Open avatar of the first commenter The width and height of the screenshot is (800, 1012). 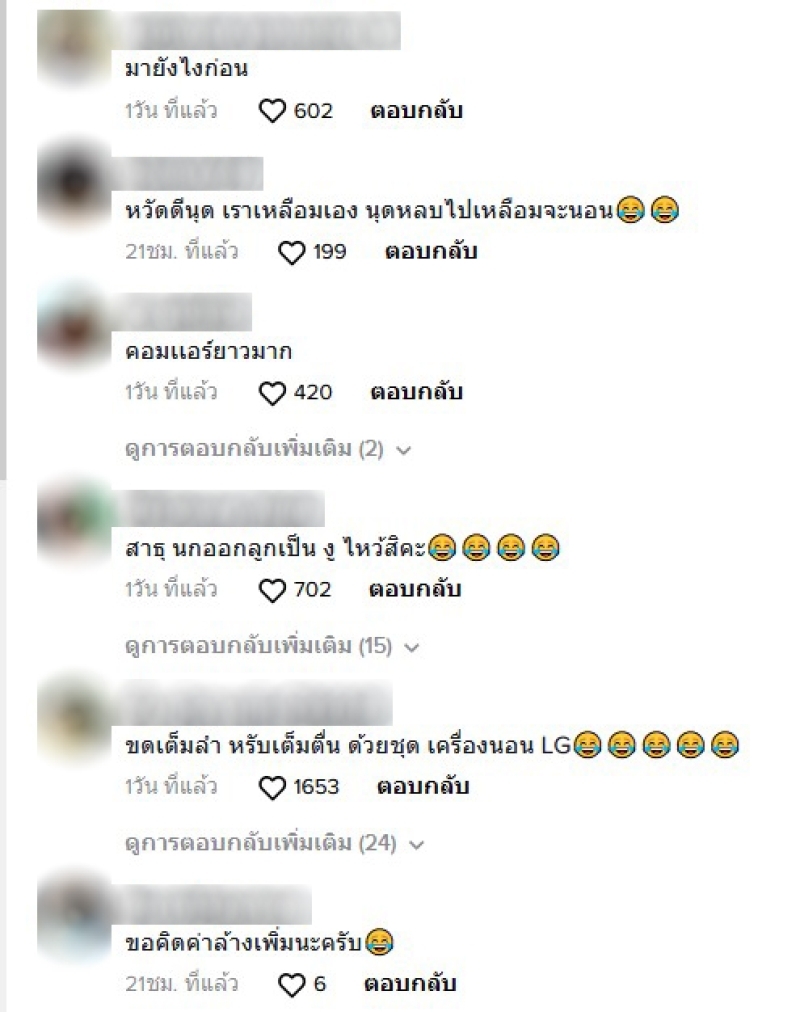click(x=74, y=48)
